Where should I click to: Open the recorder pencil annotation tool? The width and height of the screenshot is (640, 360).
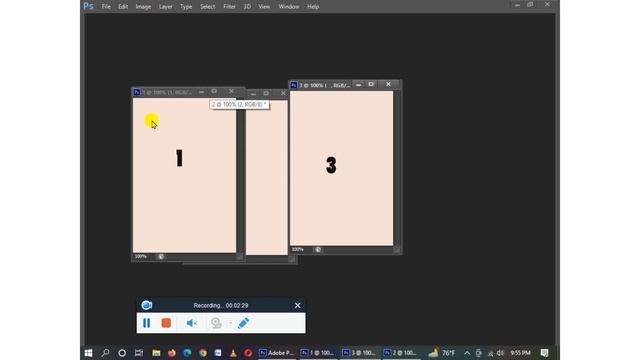point(244,323)
